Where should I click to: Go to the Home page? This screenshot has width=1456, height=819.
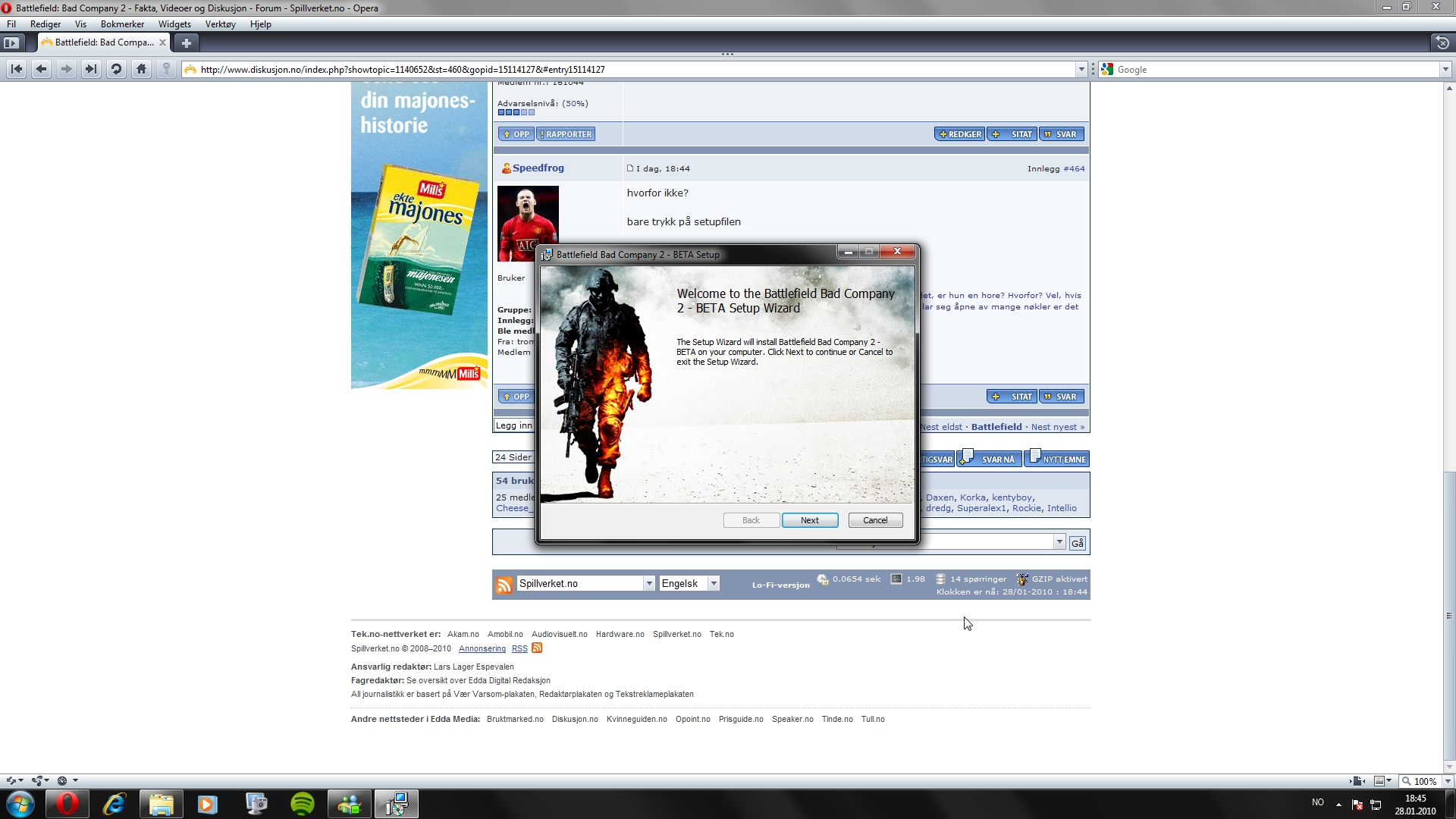[x=141, y=69]
